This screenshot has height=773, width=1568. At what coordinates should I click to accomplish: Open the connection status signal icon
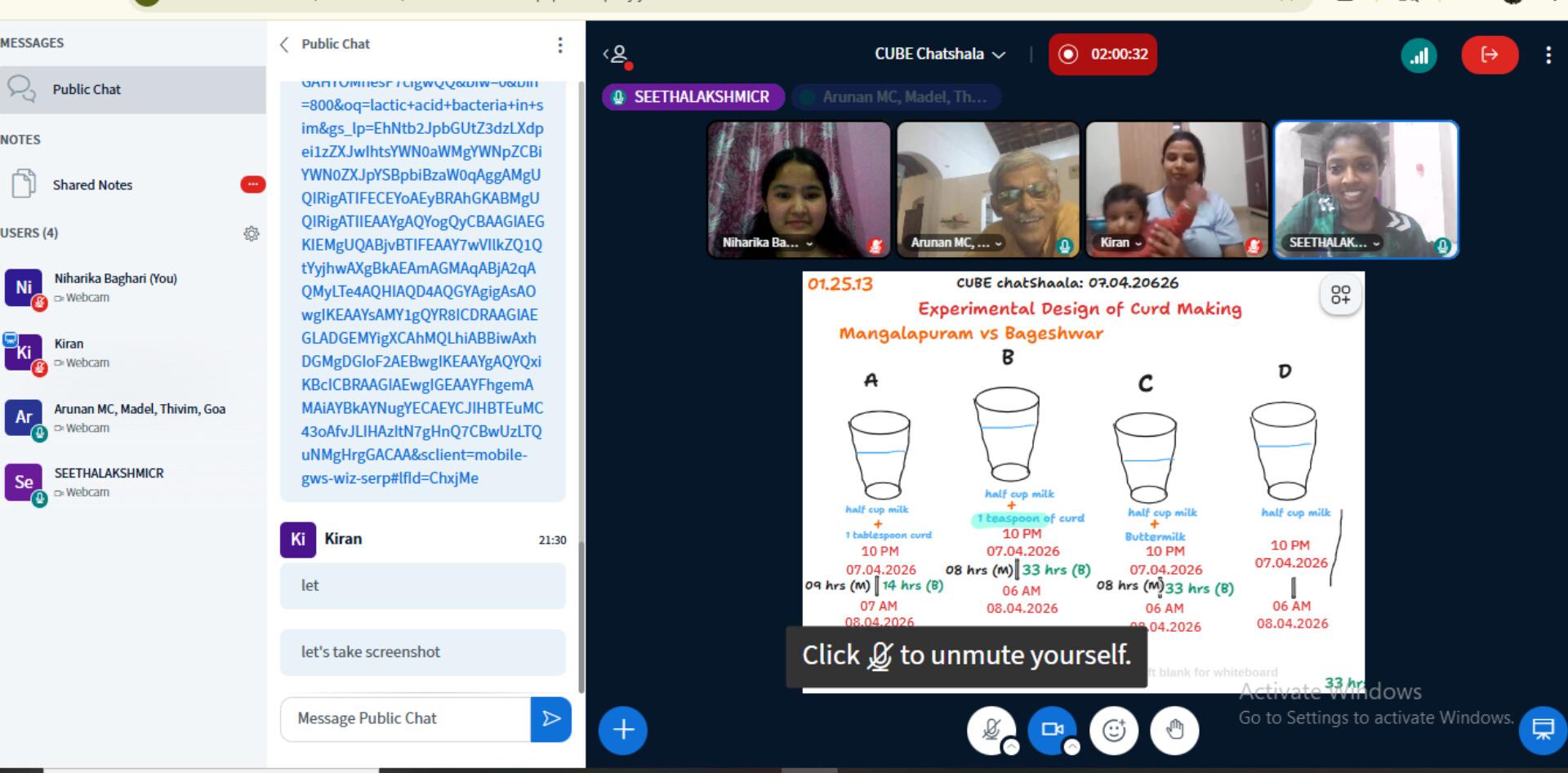(x=1419, y=56)
